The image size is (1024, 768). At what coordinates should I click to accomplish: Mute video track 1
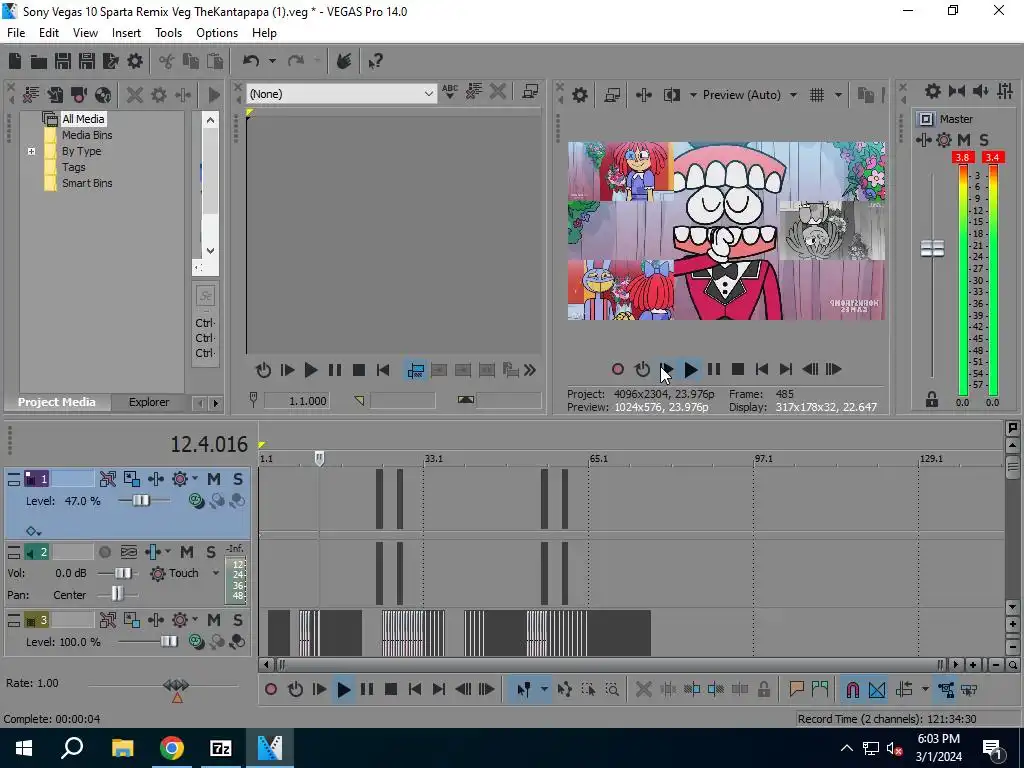click(x=214, y=479)
